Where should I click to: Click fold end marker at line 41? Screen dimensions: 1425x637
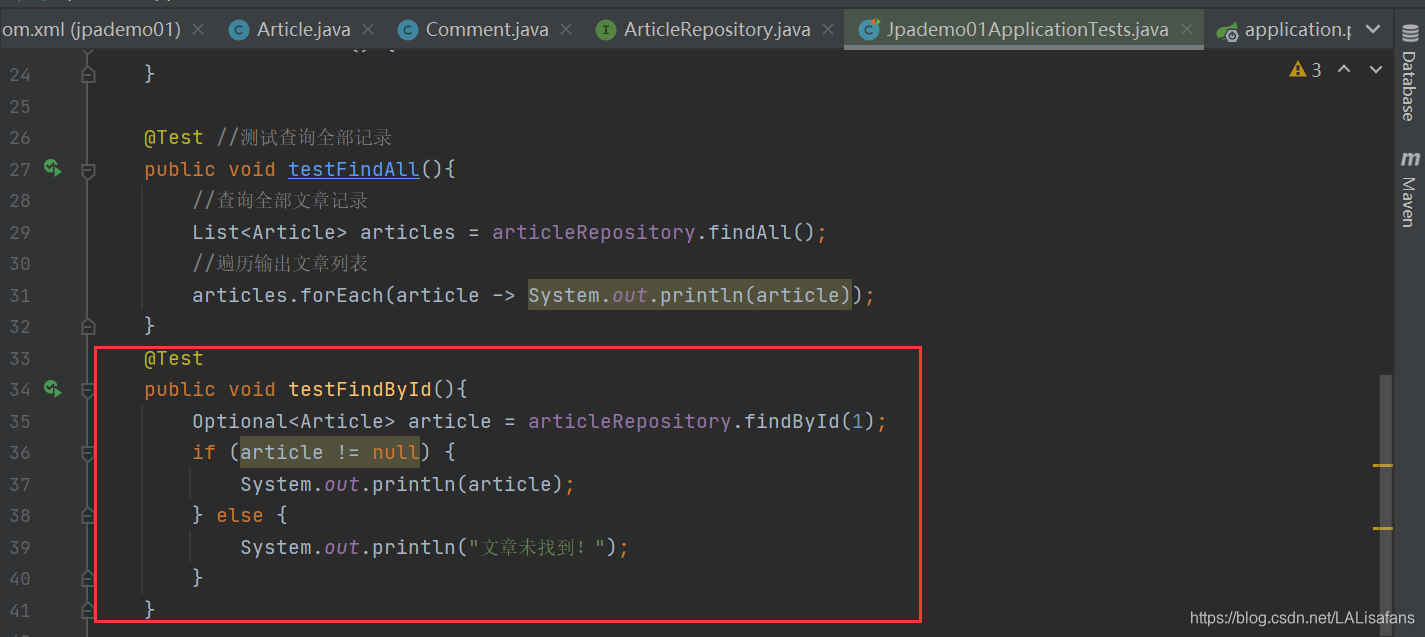88,608
